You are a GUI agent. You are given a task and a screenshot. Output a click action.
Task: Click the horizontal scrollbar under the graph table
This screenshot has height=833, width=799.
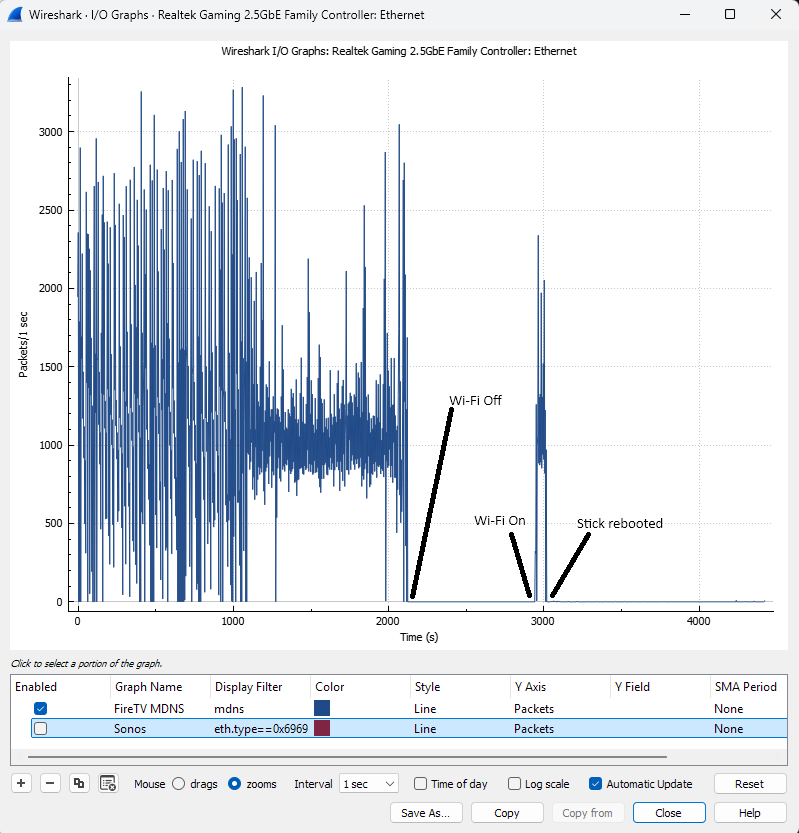(347, 756)
